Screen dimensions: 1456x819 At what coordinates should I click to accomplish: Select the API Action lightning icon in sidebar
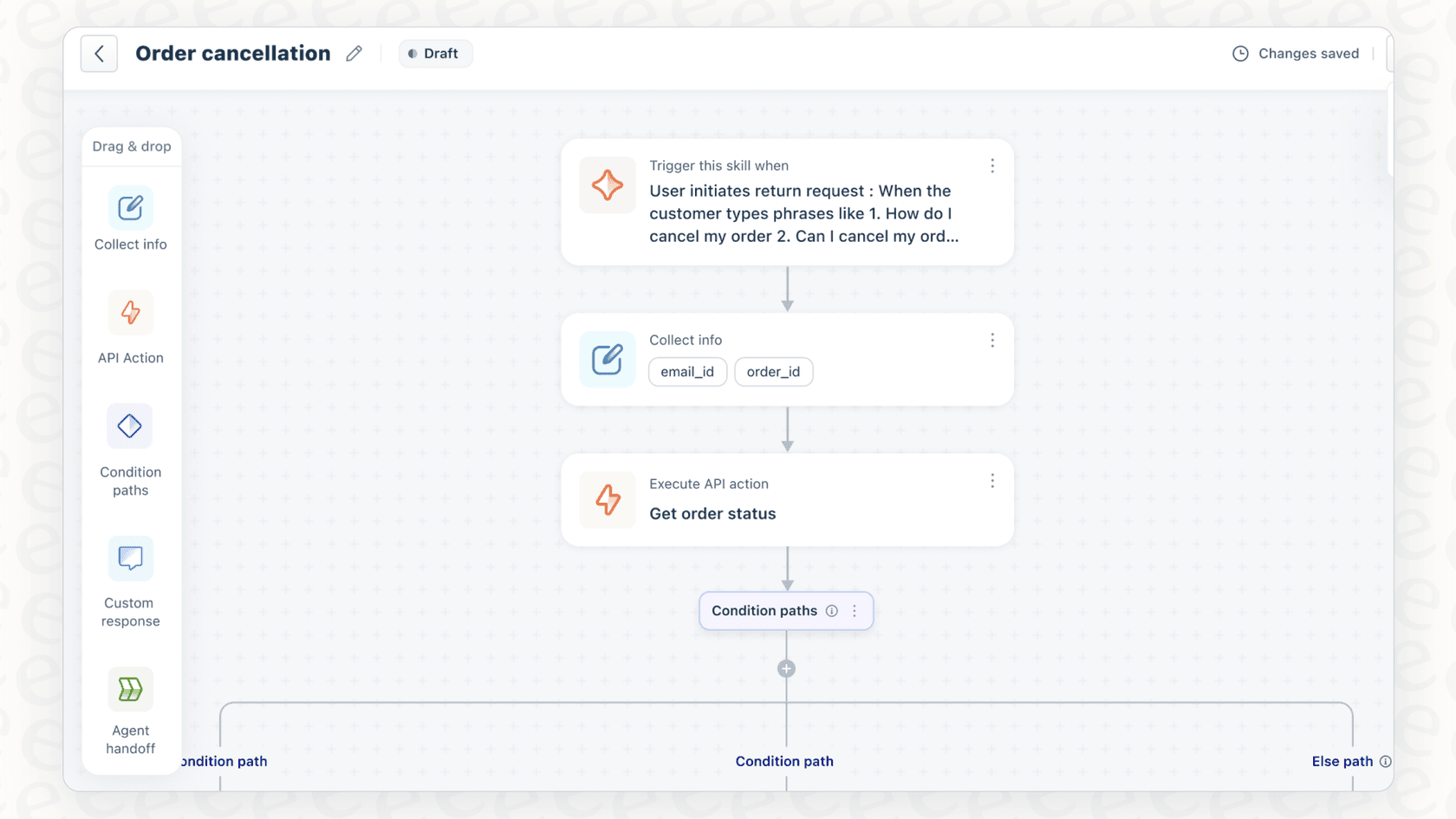tap(130, 313)
